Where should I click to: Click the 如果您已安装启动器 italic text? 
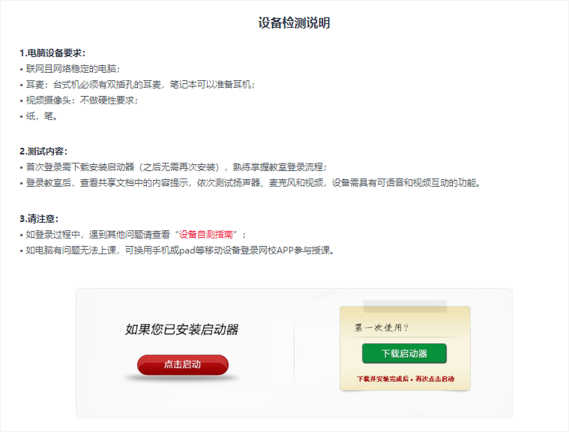(182, 329)
